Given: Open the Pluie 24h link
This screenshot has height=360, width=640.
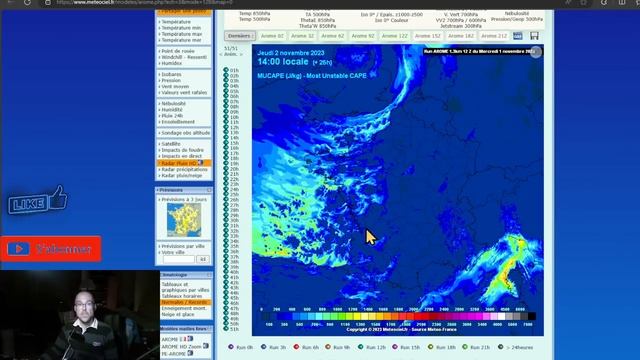Looking at the screenshot, I should (x=172, y=116).
